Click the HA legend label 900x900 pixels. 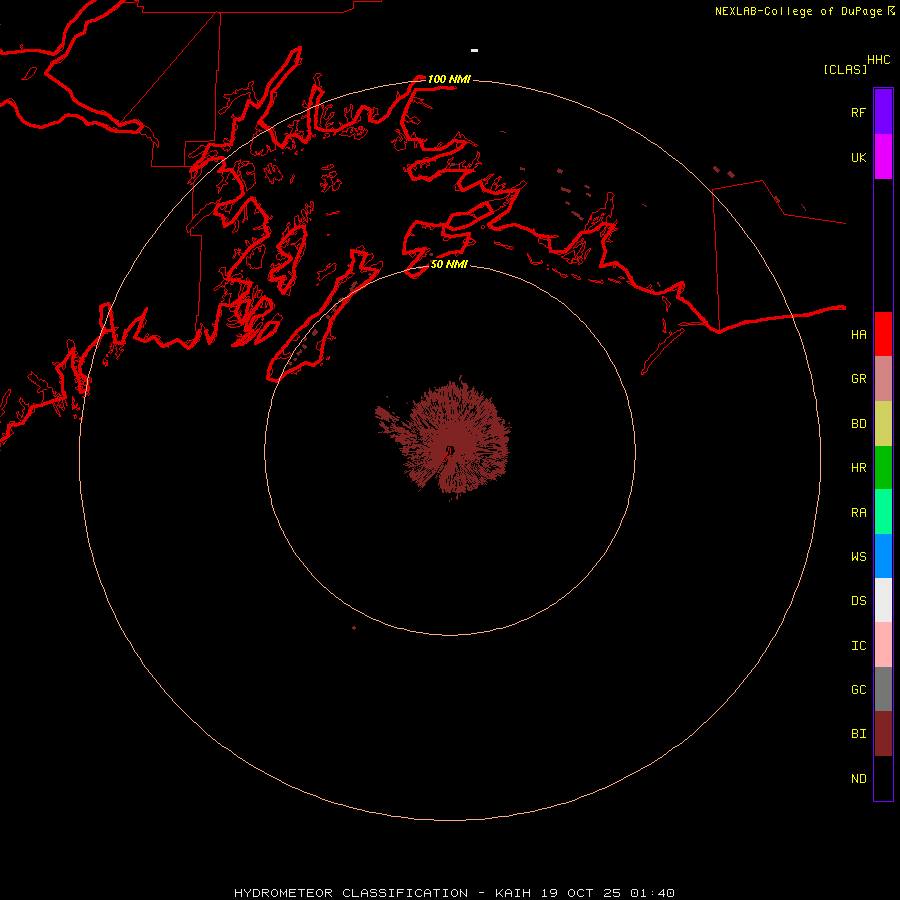pyautogui.click(x=858, y=334)
